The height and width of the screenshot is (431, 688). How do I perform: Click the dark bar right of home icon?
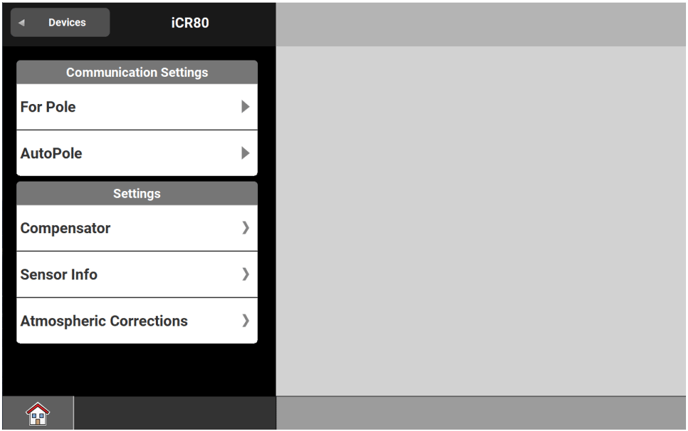[174, 413]
